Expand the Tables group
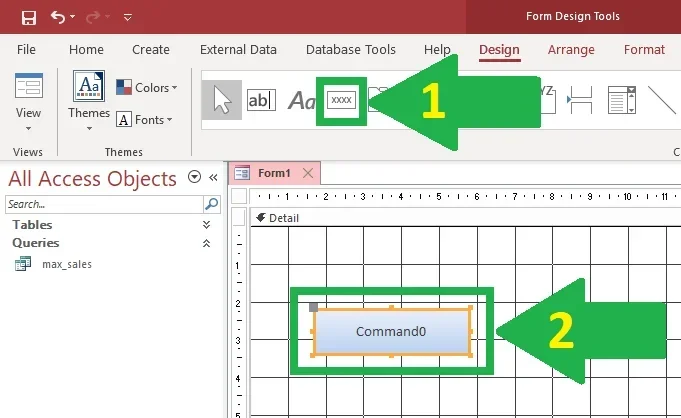This screenshot has width=681, height=418. click(206, 225)
